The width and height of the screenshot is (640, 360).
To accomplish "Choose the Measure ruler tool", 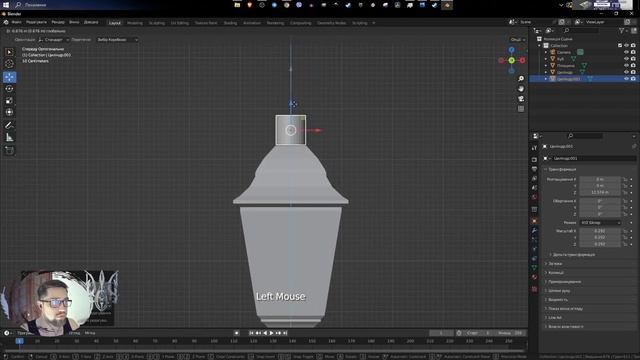I will coord(9,137).
